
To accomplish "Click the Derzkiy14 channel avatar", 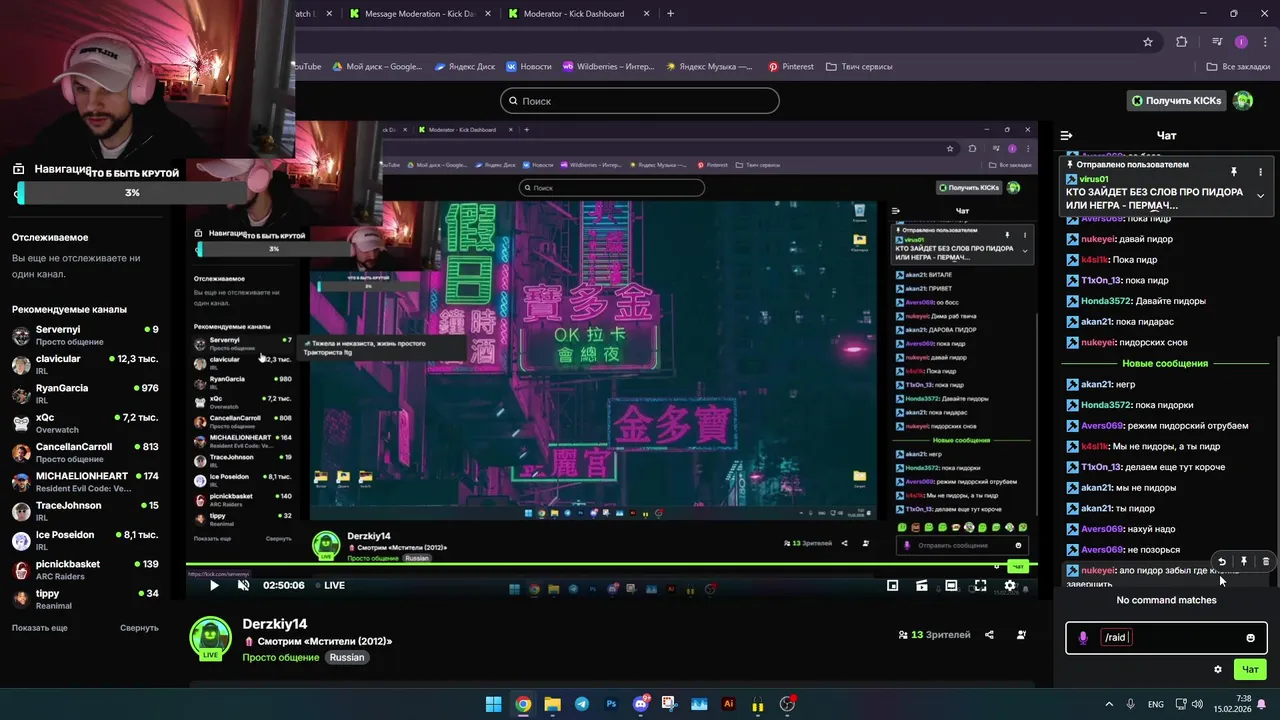I will click(210, 639).
